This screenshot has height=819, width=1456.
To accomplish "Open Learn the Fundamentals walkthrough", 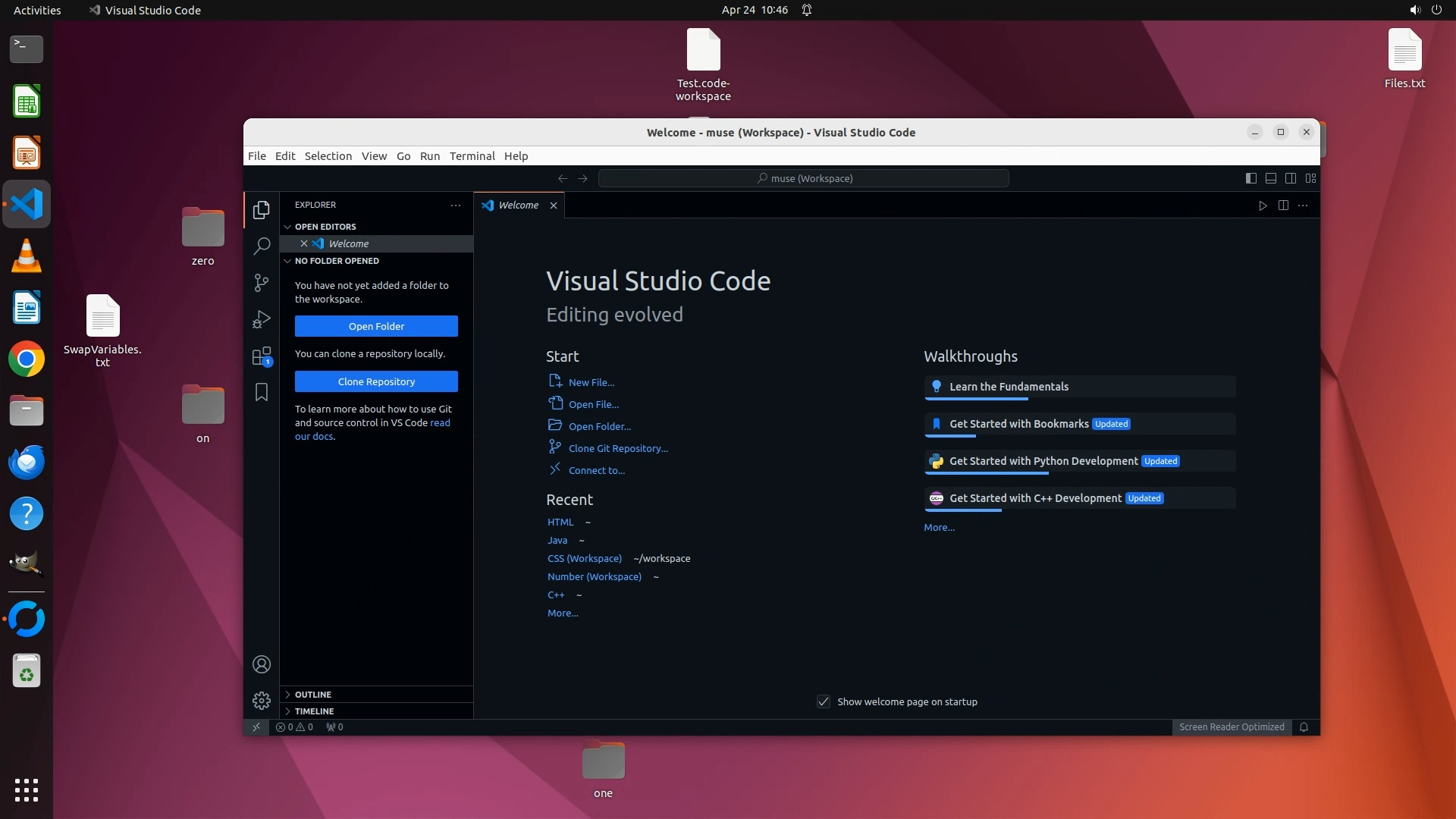I will tap(1009, 387).
